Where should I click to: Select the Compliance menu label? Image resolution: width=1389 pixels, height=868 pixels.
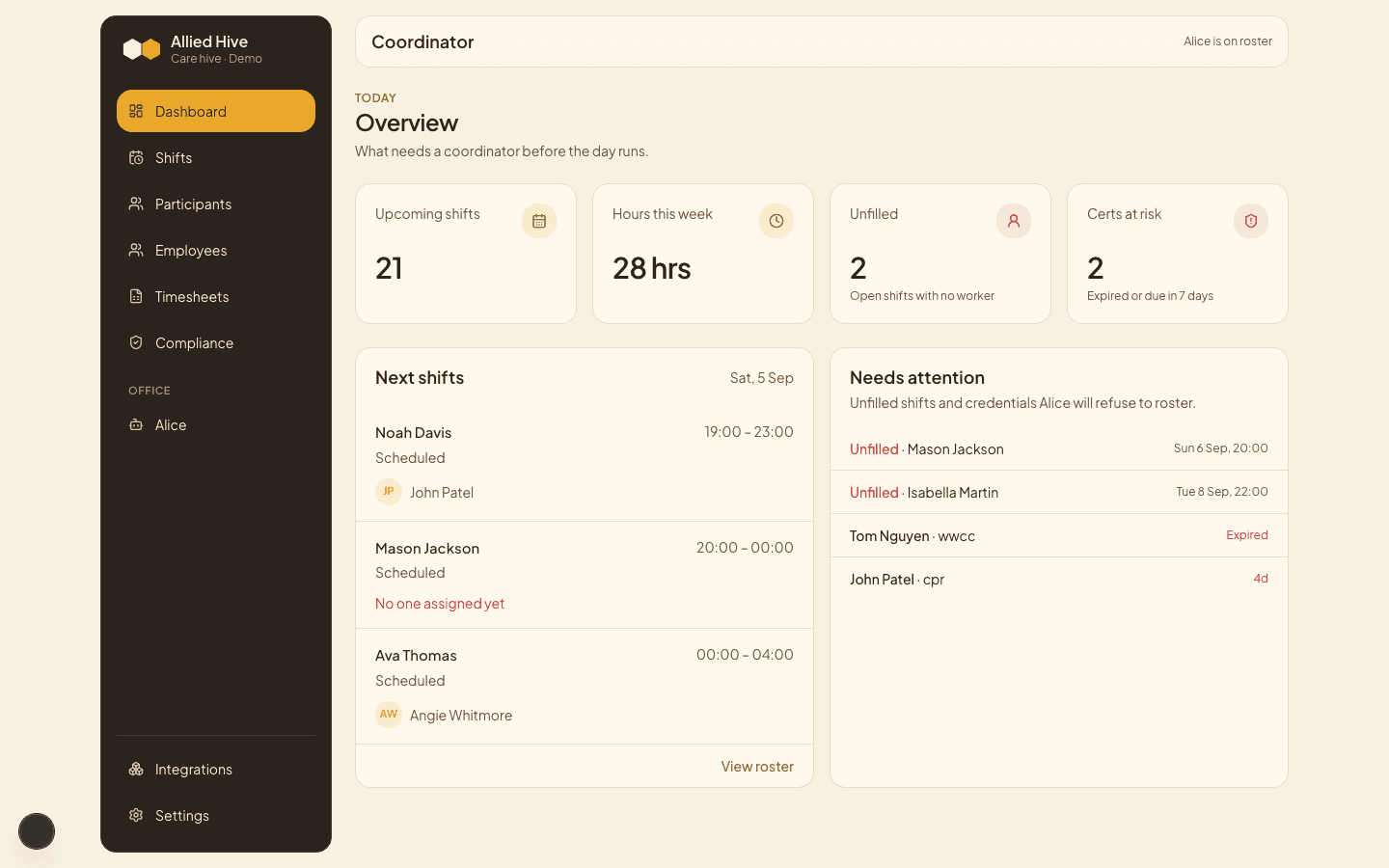tap(194, 342)
